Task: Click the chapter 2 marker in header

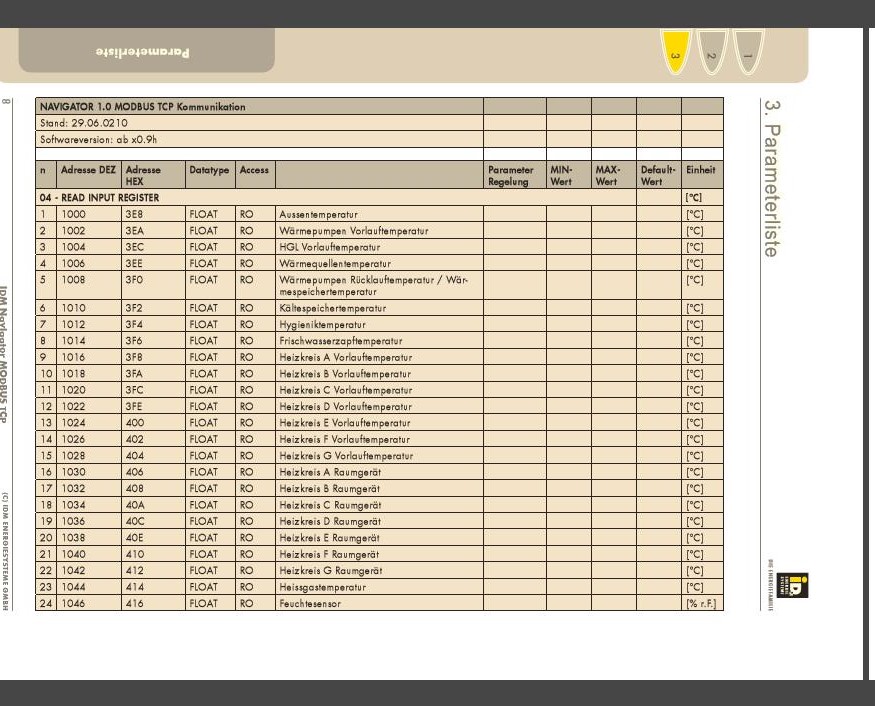Action: coord(712,51)
